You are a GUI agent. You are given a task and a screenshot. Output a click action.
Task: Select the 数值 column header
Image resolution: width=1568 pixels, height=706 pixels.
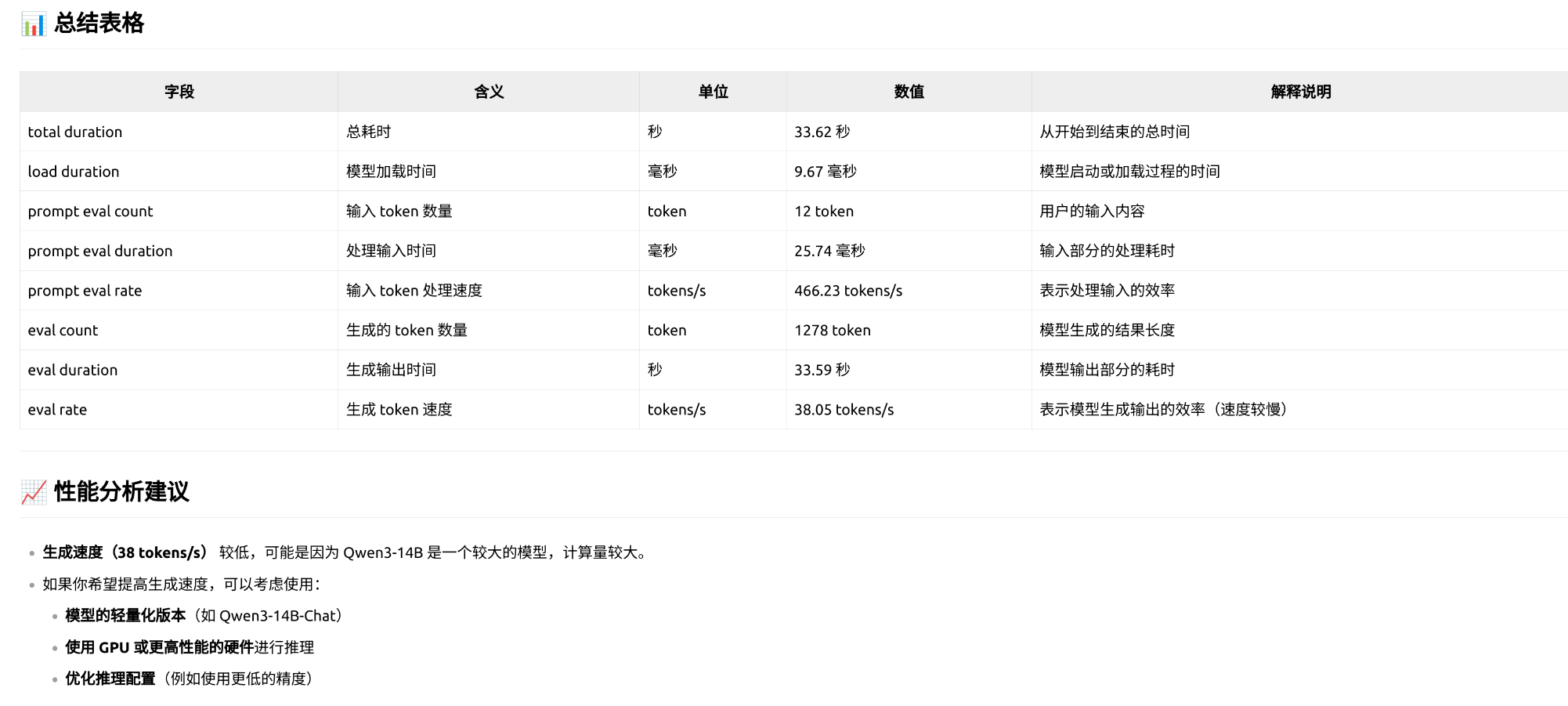pyautogui.click(x=909, y=92)
